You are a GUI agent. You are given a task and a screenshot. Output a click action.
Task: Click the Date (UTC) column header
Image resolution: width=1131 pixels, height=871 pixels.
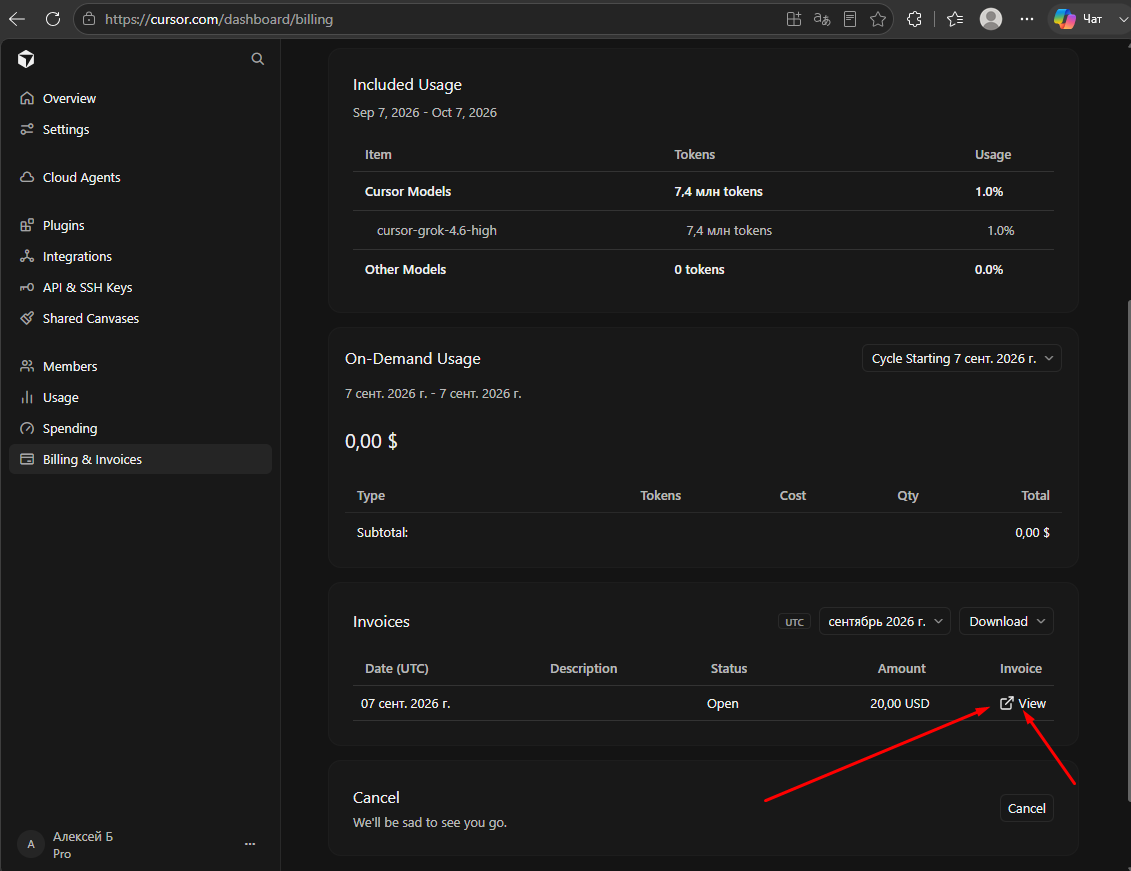[397, 668]
